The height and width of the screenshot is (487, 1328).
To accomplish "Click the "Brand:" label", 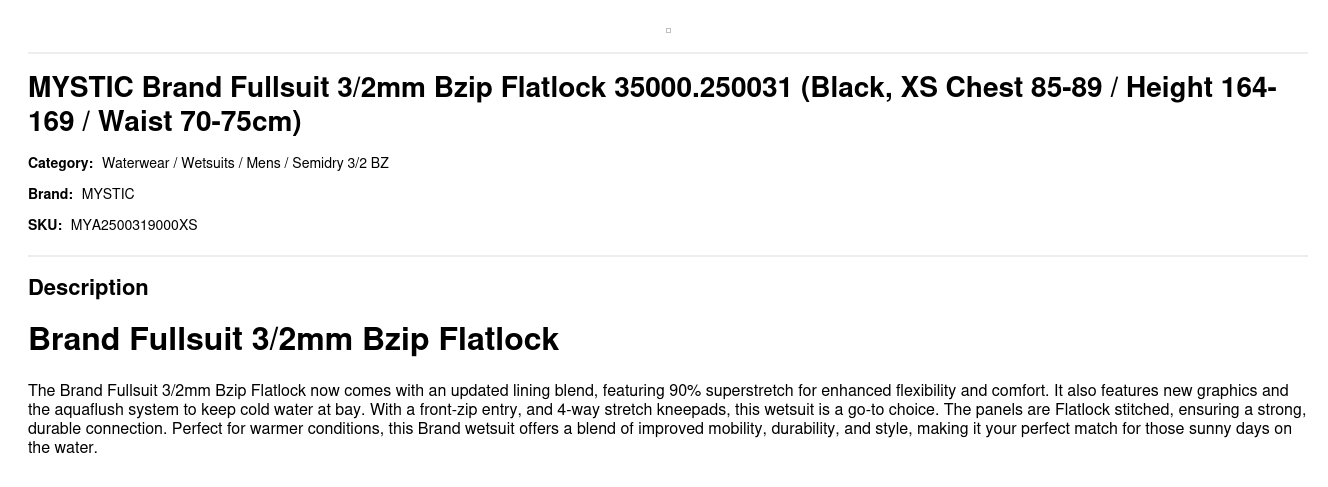I will tap(50, 194).
